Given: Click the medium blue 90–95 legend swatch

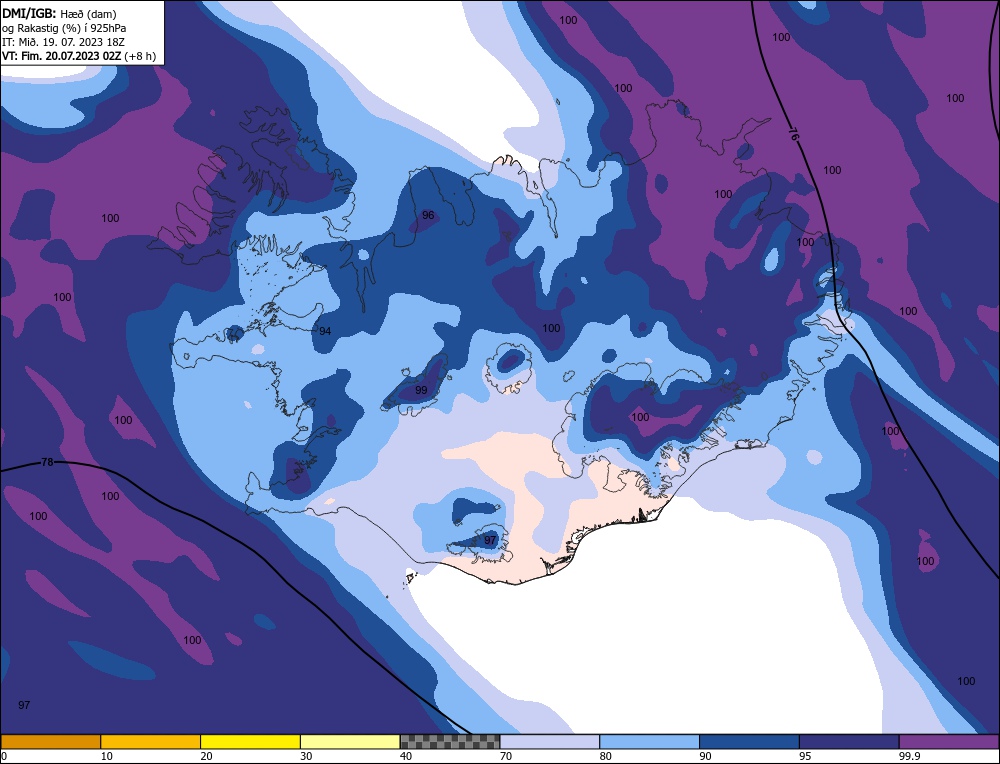Looking at the screenshot, I should pyautogui.click(x=749, y=742).
